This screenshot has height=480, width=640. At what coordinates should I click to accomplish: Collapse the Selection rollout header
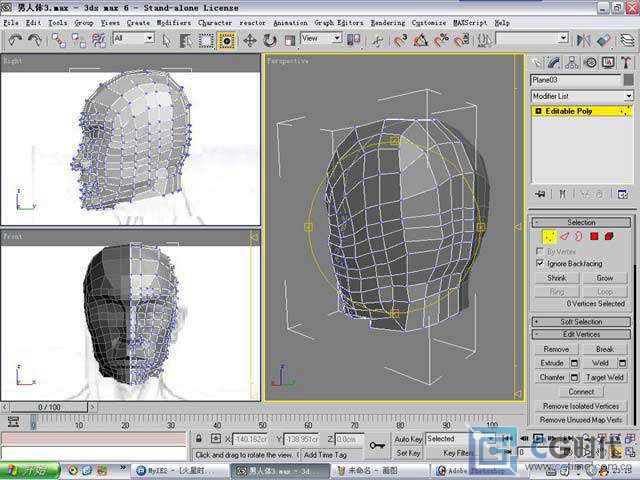[x=581, y=222]
